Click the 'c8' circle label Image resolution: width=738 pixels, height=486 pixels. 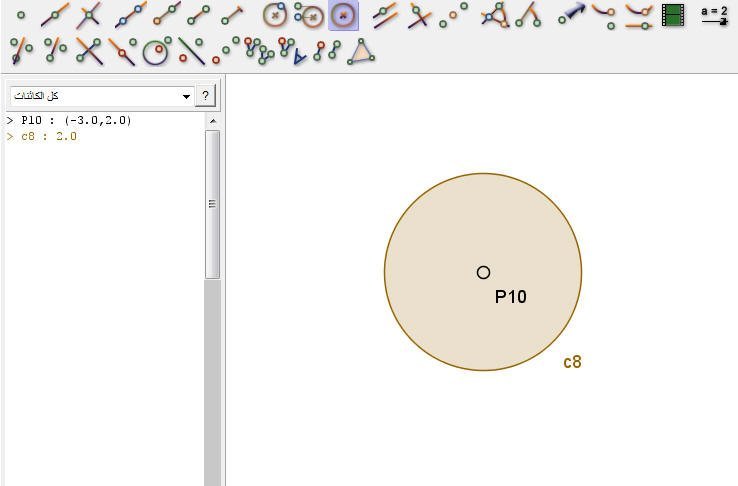(x=572, y=362)
